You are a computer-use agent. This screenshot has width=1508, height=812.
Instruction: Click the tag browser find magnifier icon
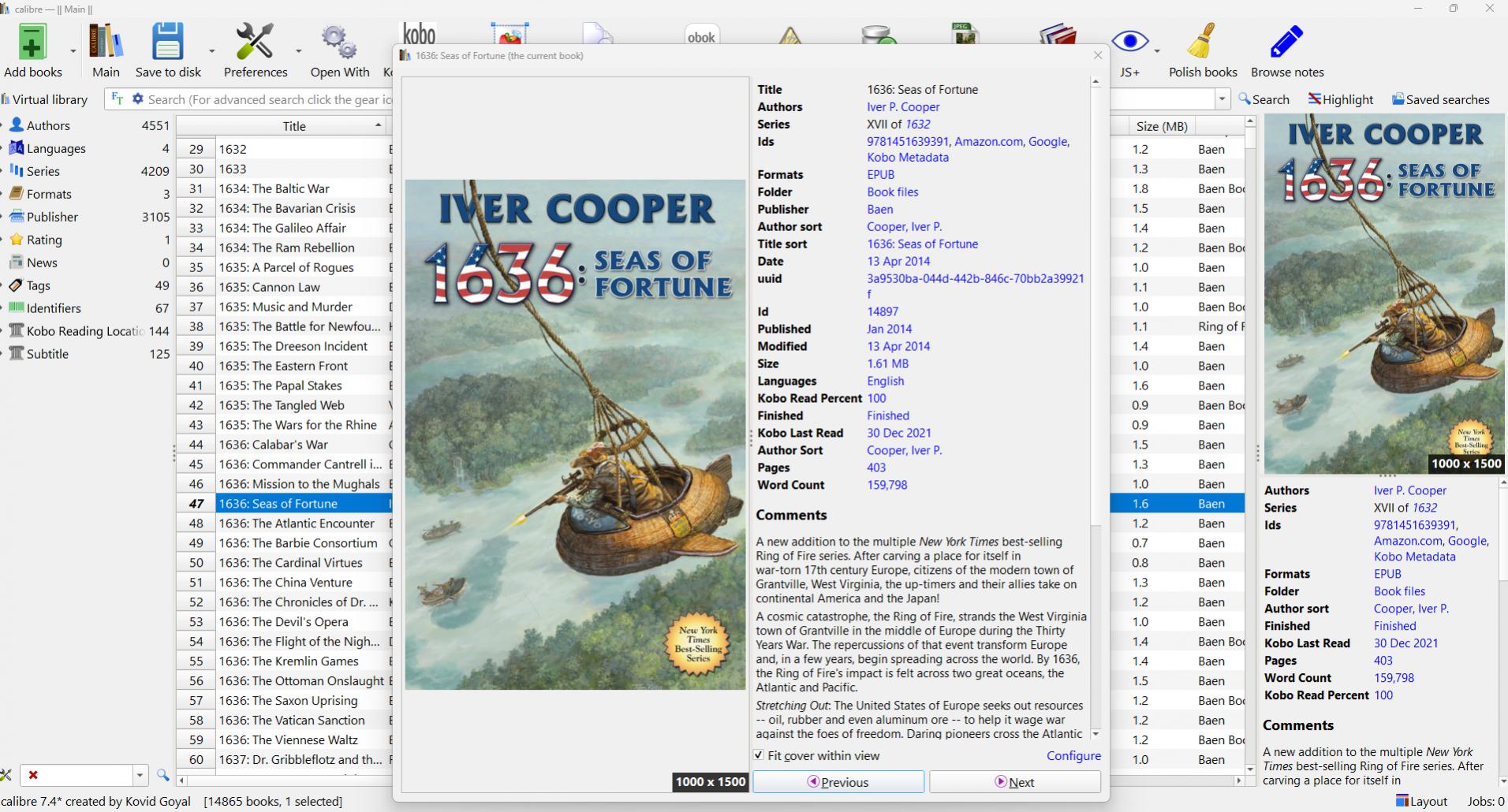click(x=162, y=775)
